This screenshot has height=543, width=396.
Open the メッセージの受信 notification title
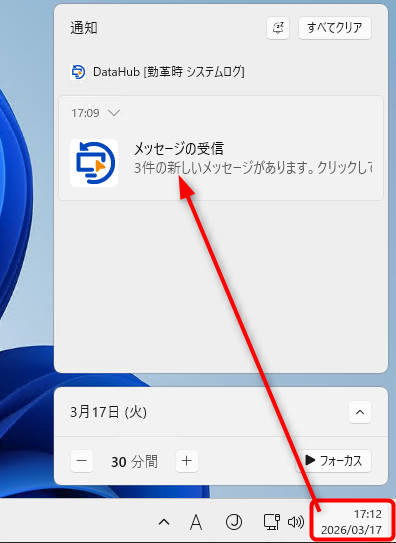click(179, 149)
